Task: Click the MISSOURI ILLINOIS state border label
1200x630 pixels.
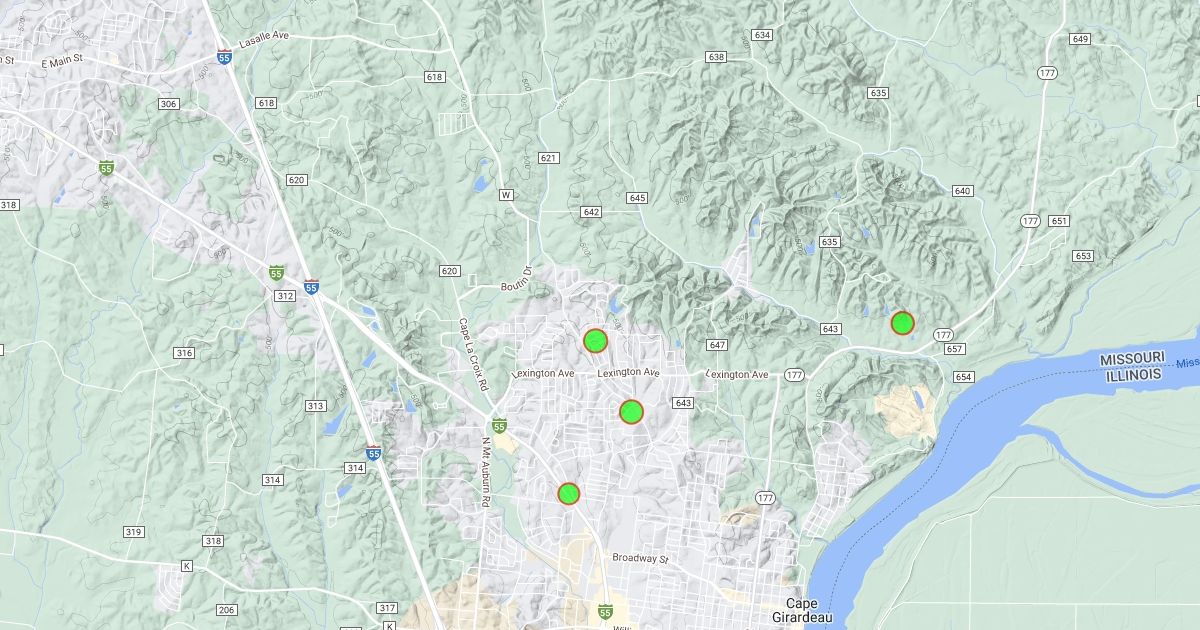Action: [x=1132, y=366]
